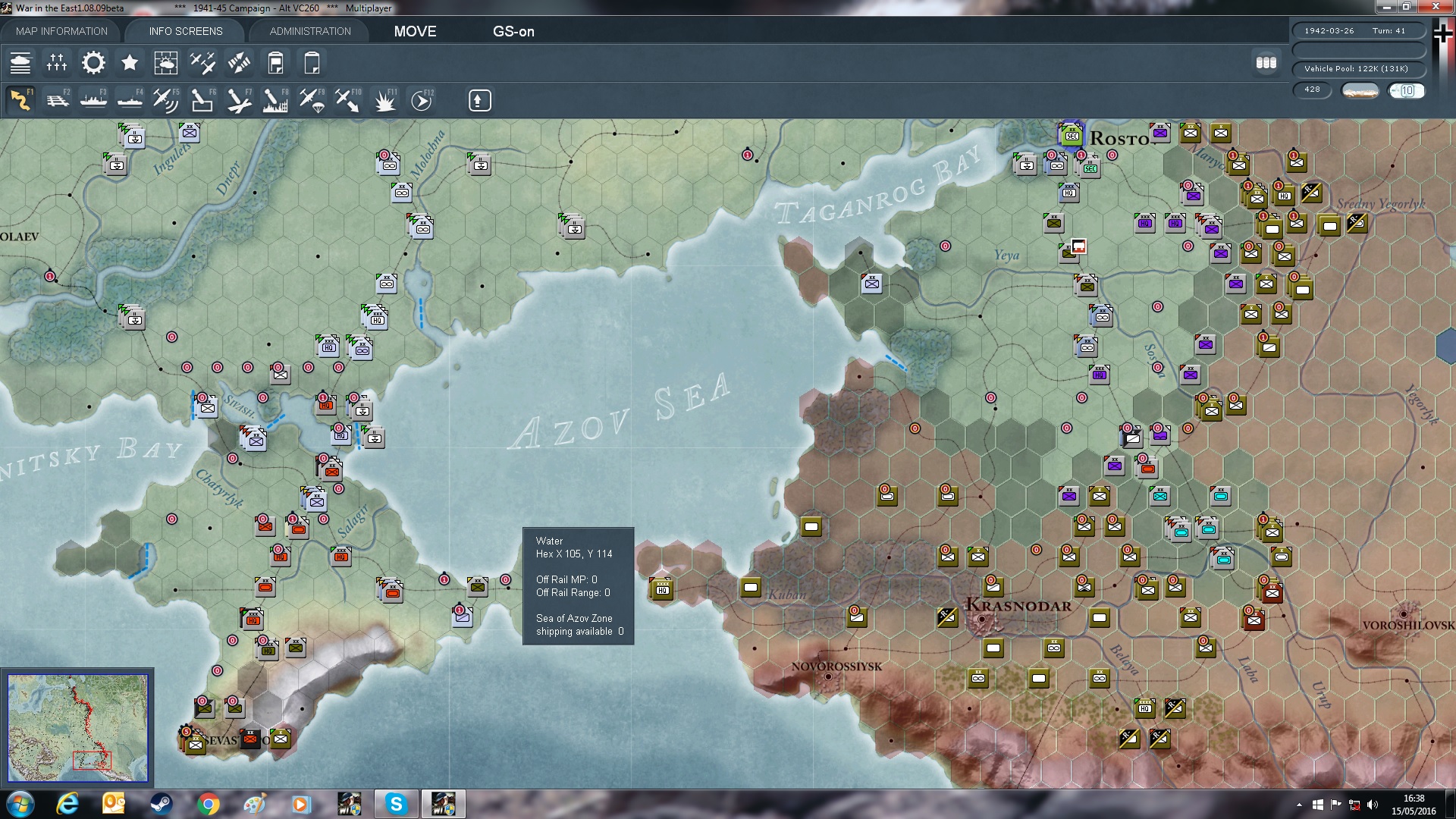Screen dimensions: 1456x819
Task: Click the supply barrels button
Action: click(1266, 62)
